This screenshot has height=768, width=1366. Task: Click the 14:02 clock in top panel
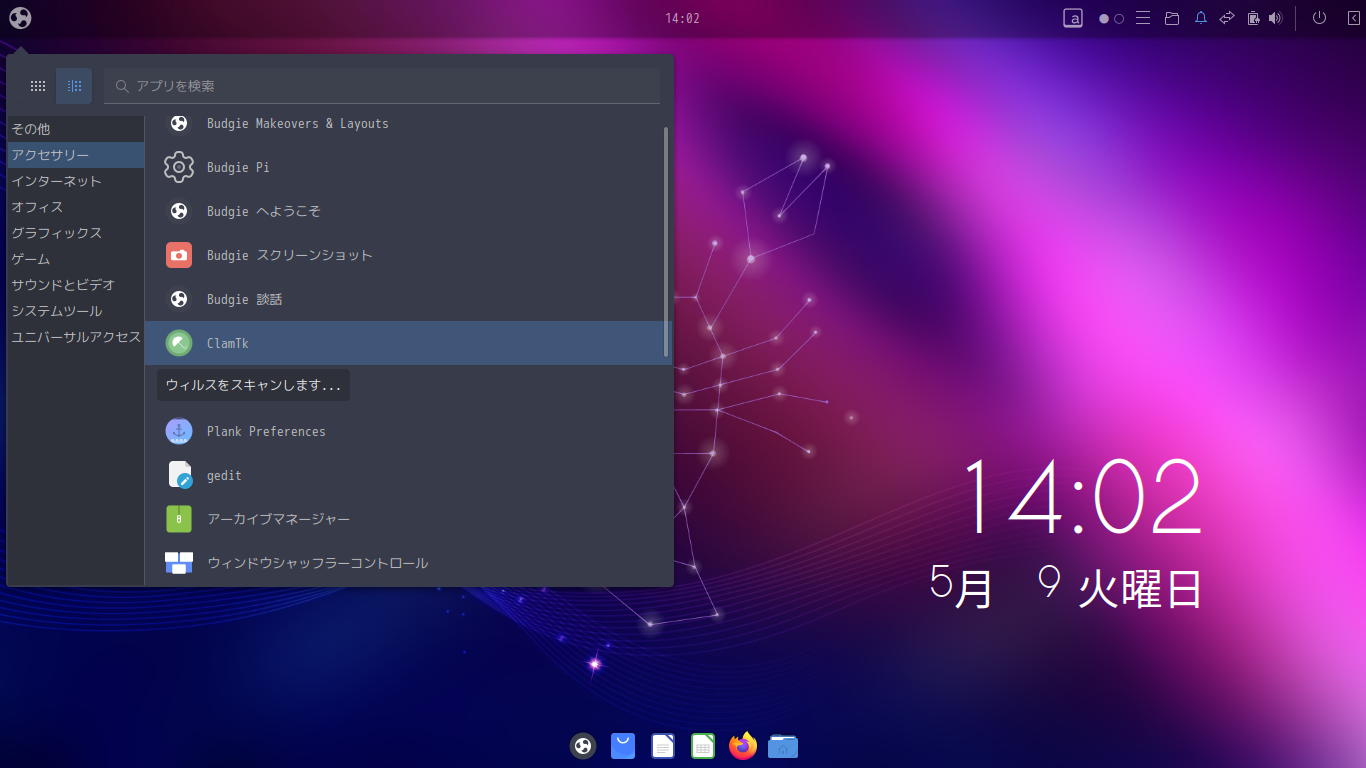pos(682,18)
